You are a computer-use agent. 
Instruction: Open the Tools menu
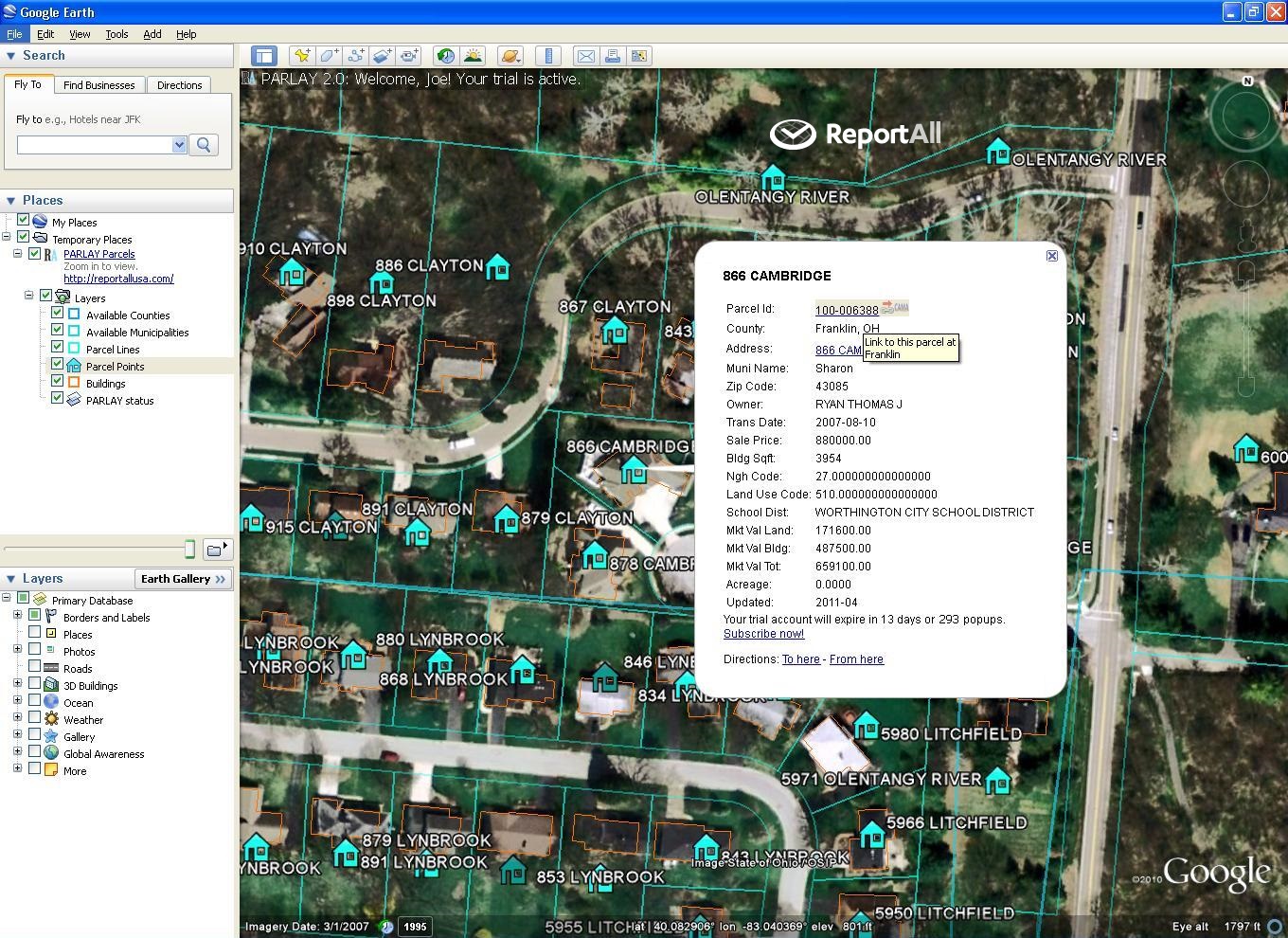(116, 34)
